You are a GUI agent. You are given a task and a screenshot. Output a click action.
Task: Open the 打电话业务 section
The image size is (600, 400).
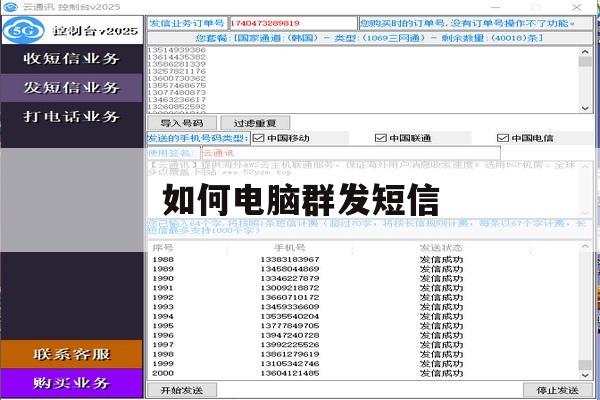(x=72, y=116)
